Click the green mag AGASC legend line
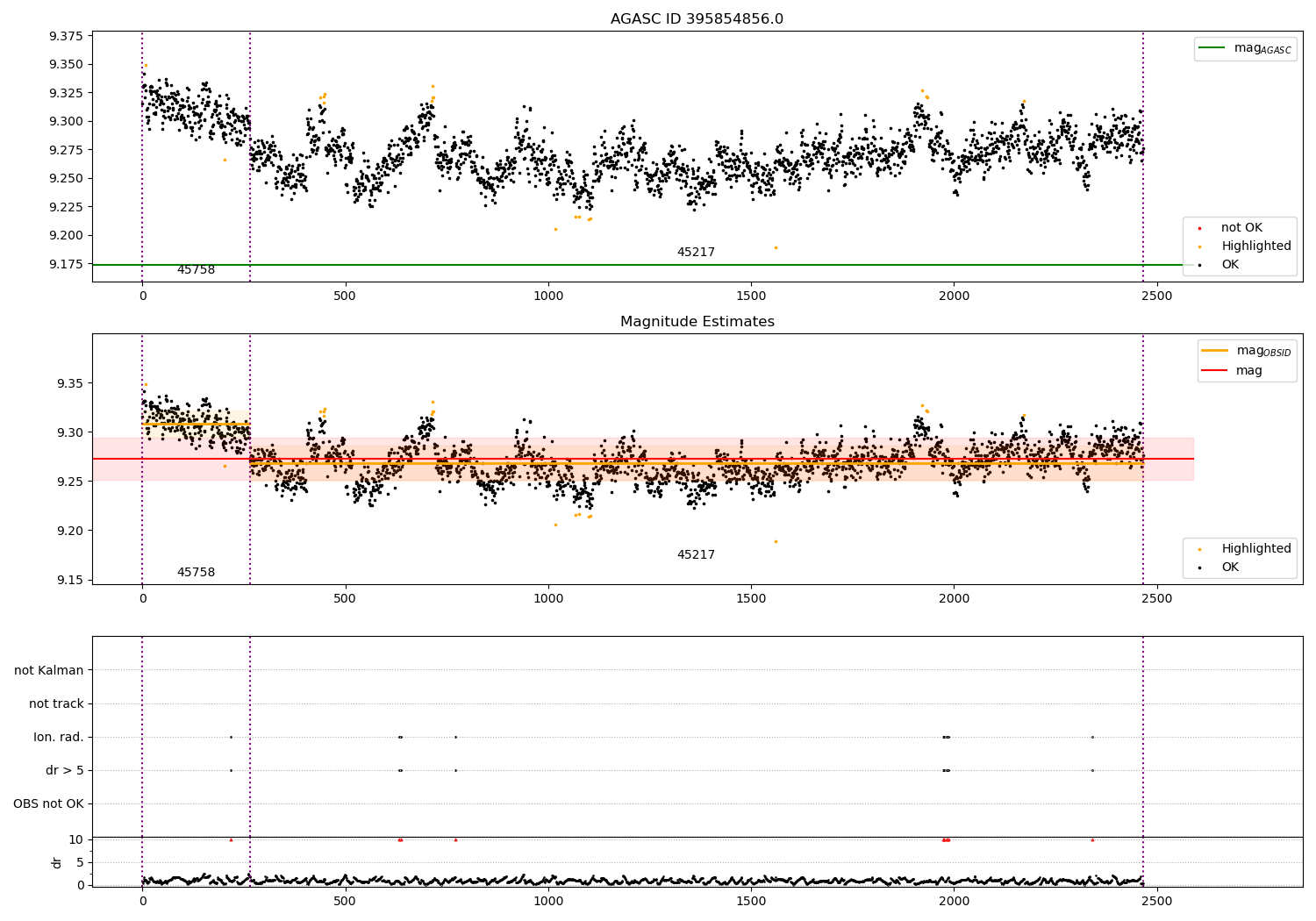Viewport: 1316px width, 921px height. click(x=1213, y=48)
